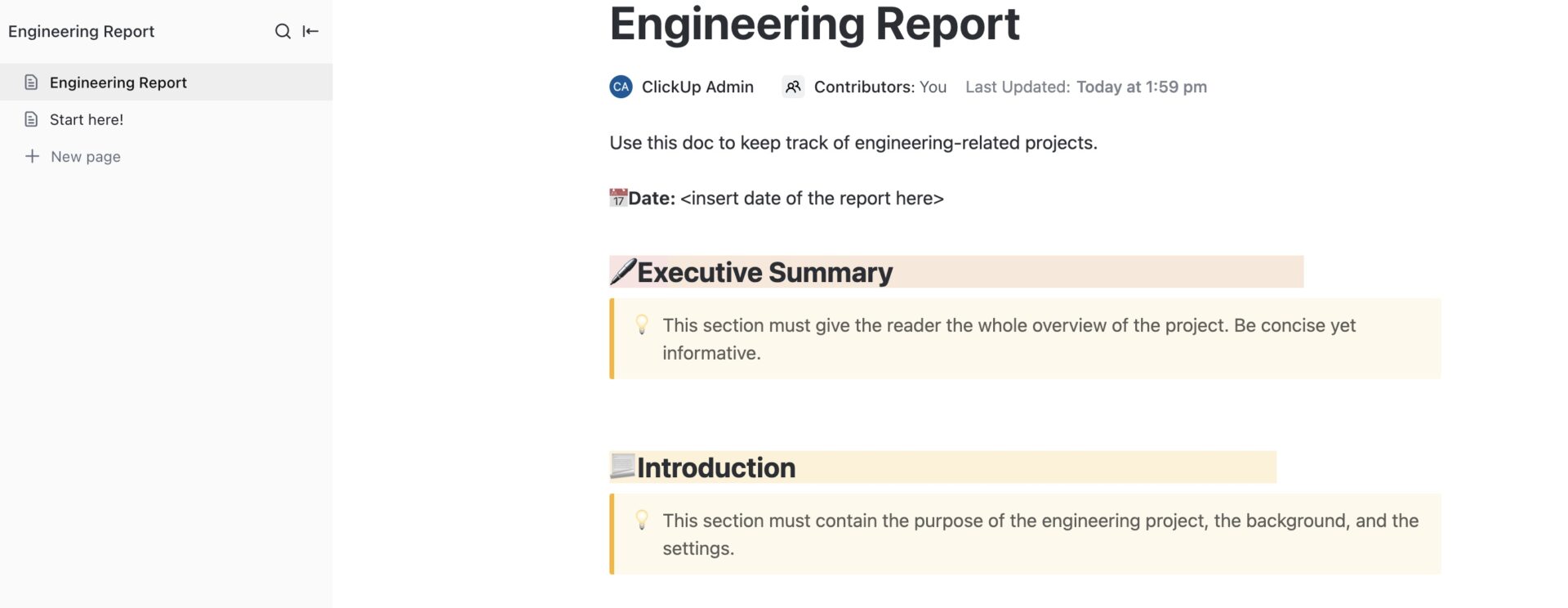
Task: Click the insert date placeholder text
Action: [812, 198]
